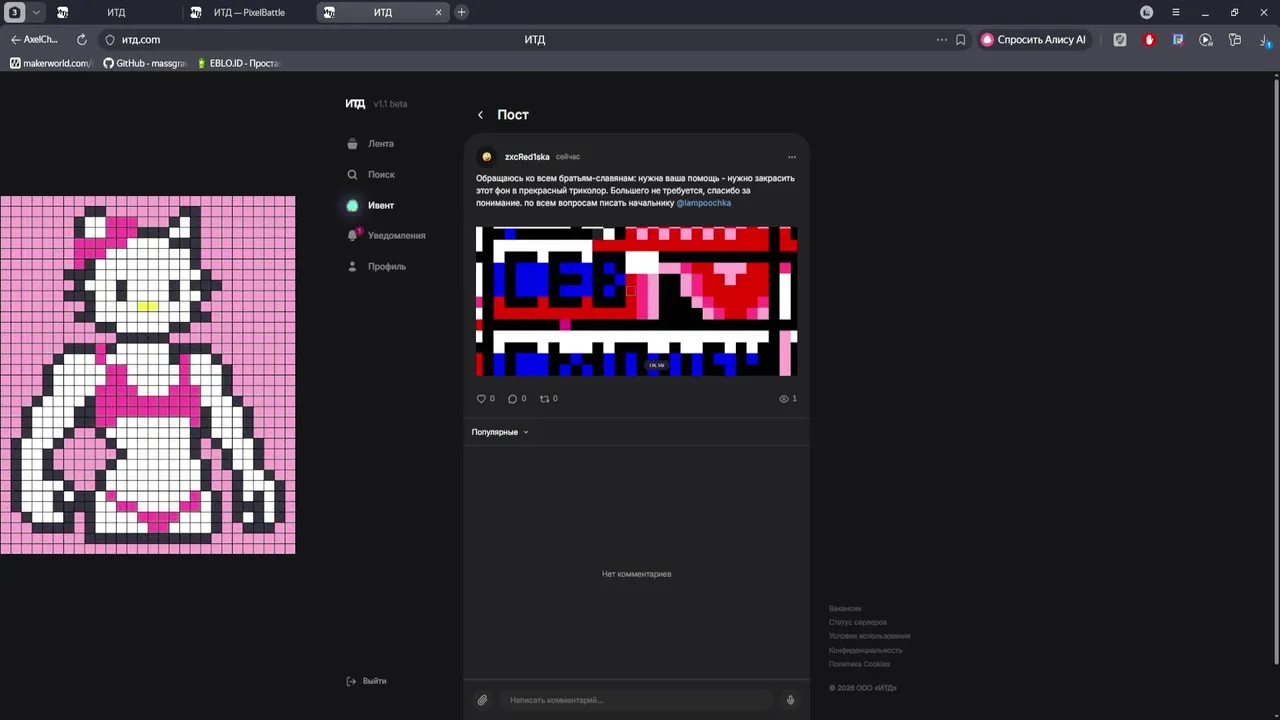This screenshot has height=720, width=1280.
Task: Bookmark this page
Action: [x=961, y=40]
